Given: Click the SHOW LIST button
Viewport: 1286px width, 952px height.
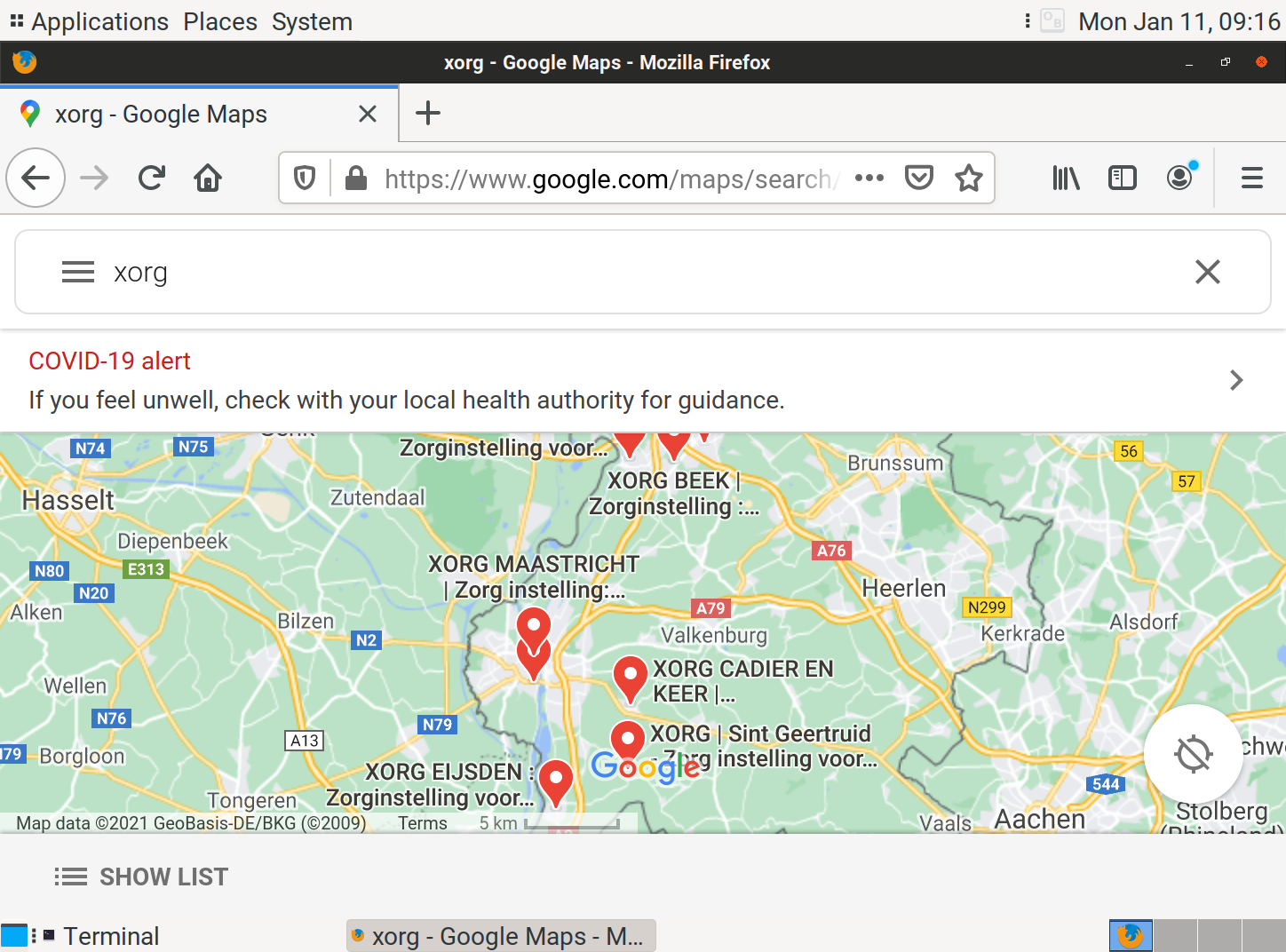Looking at the screenshot, I should [x=142, y=877].
